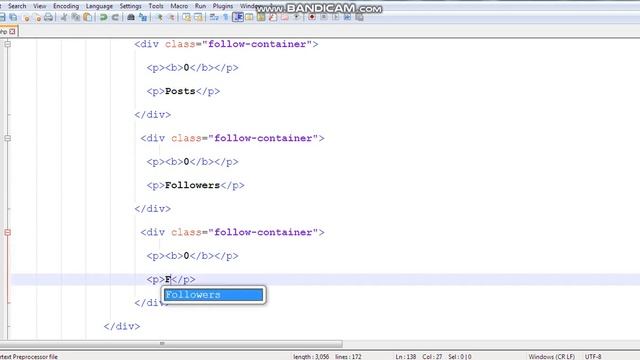Open the Run menu
The height and width of the screenshot is (360, 640).
point(200,6)
